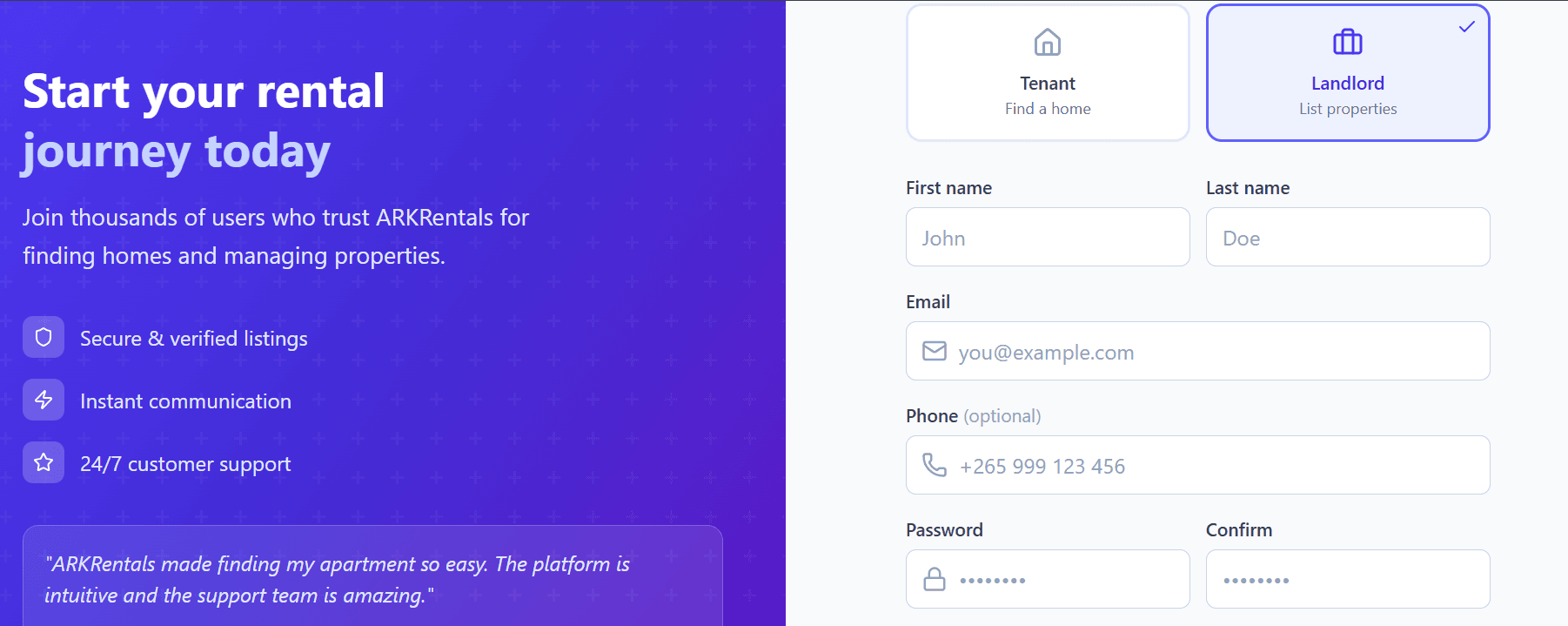Click the briefcase icon on Landlord card
The width and height of the screenshot is (1568, 626).
click(x=1348, y=42)
